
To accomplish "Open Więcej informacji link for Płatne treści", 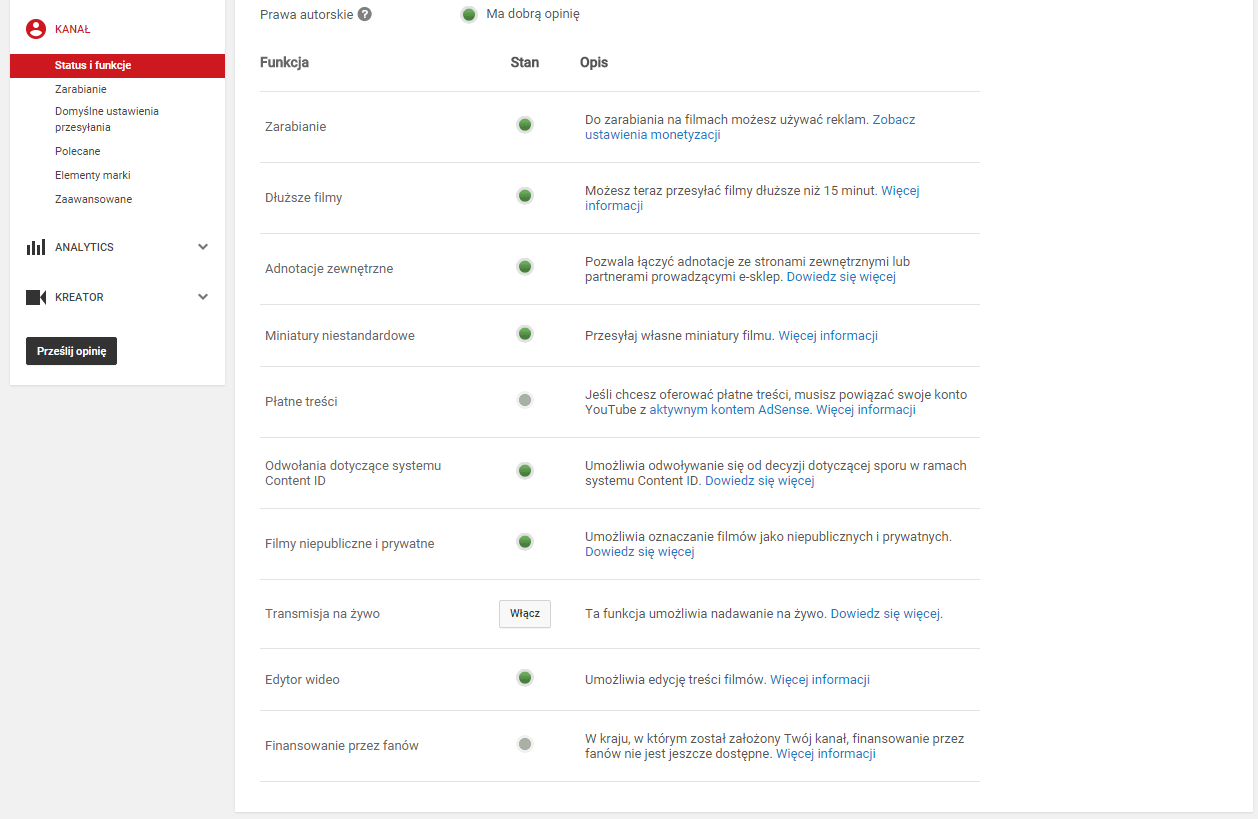I will [866, 410].
